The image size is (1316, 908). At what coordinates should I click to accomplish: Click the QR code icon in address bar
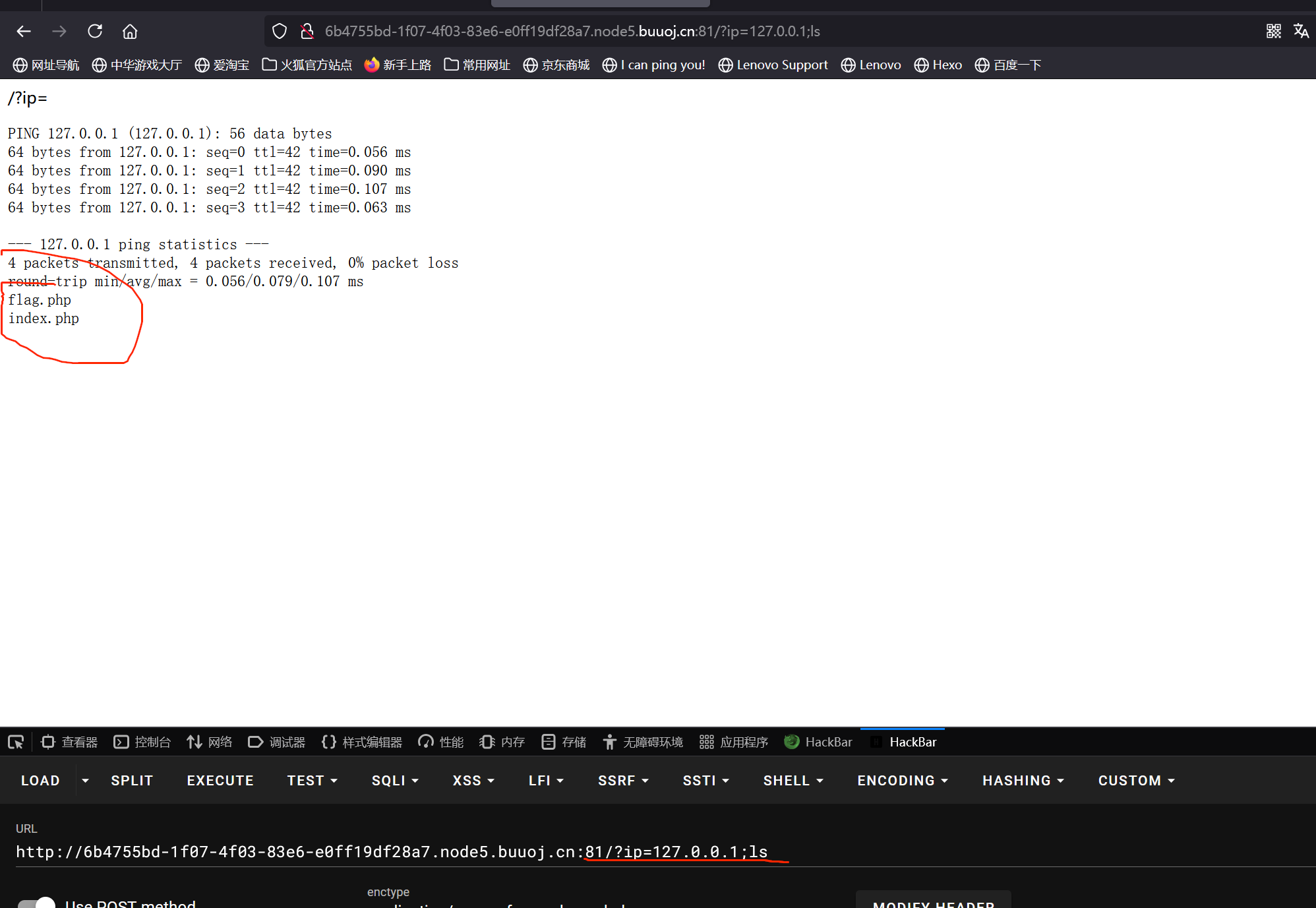click(x=1273, y=31)
